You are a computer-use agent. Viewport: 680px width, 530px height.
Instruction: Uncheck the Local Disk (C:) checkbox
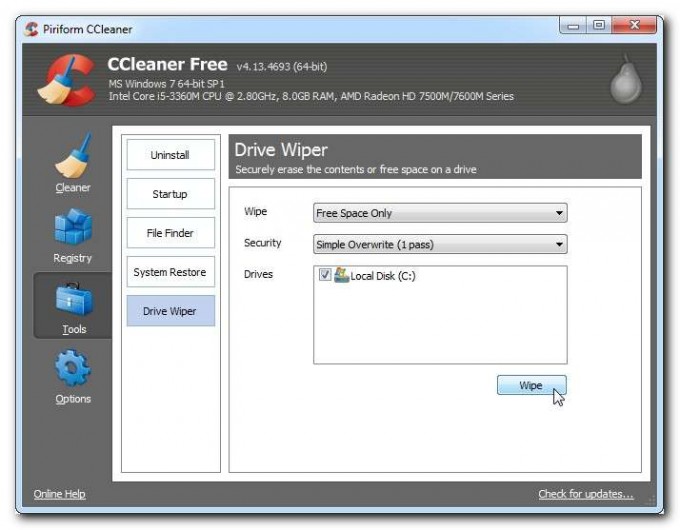click(324, 275)
